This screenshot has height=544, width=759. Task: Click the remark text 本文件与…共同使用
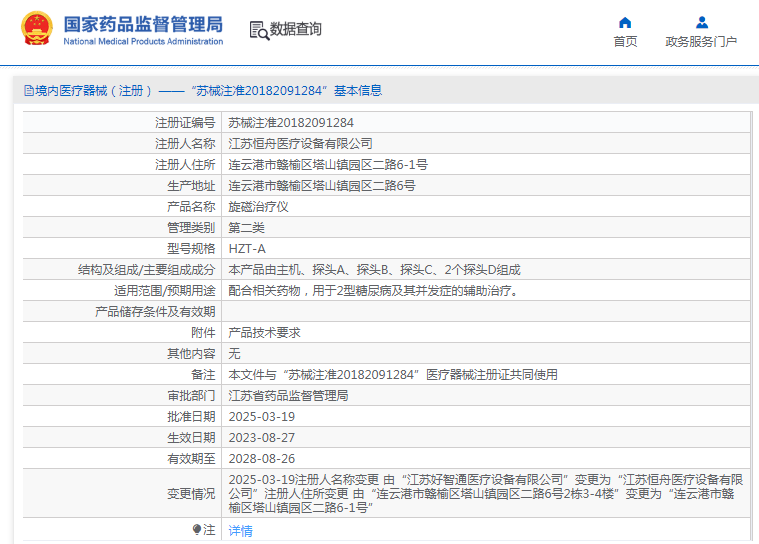pyautogui.click(x=393, y=375)
